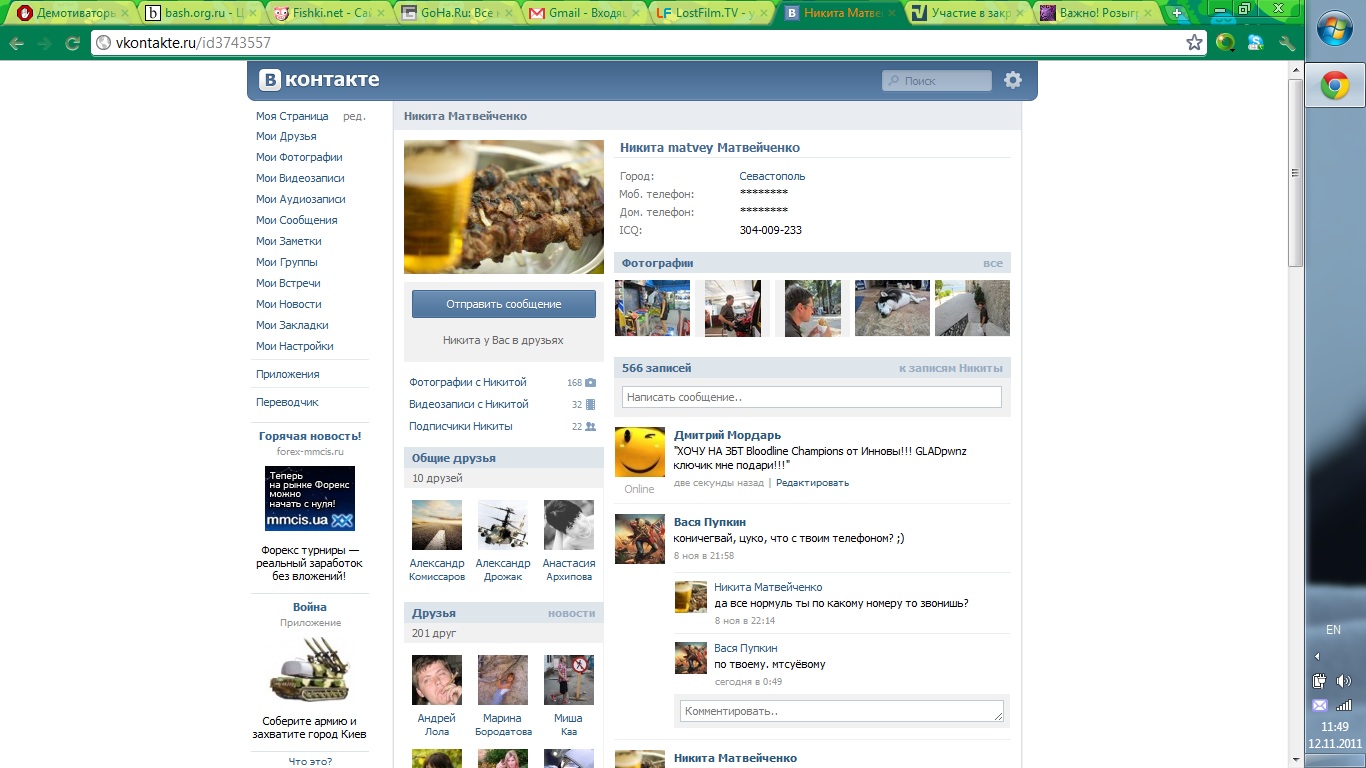The image size is (1366, 768).
Task: Close the 'Участие в закр' browser tab
Action: pyautogui.click(x=1019, y=13)
